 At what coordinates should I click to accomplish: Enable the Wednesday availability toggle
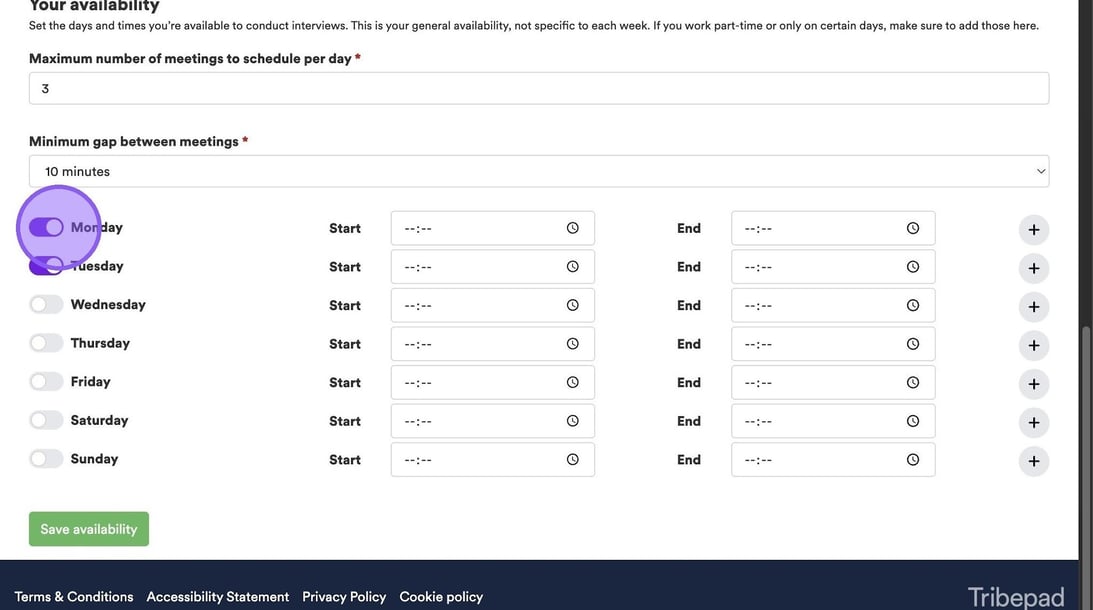point(46,304)
